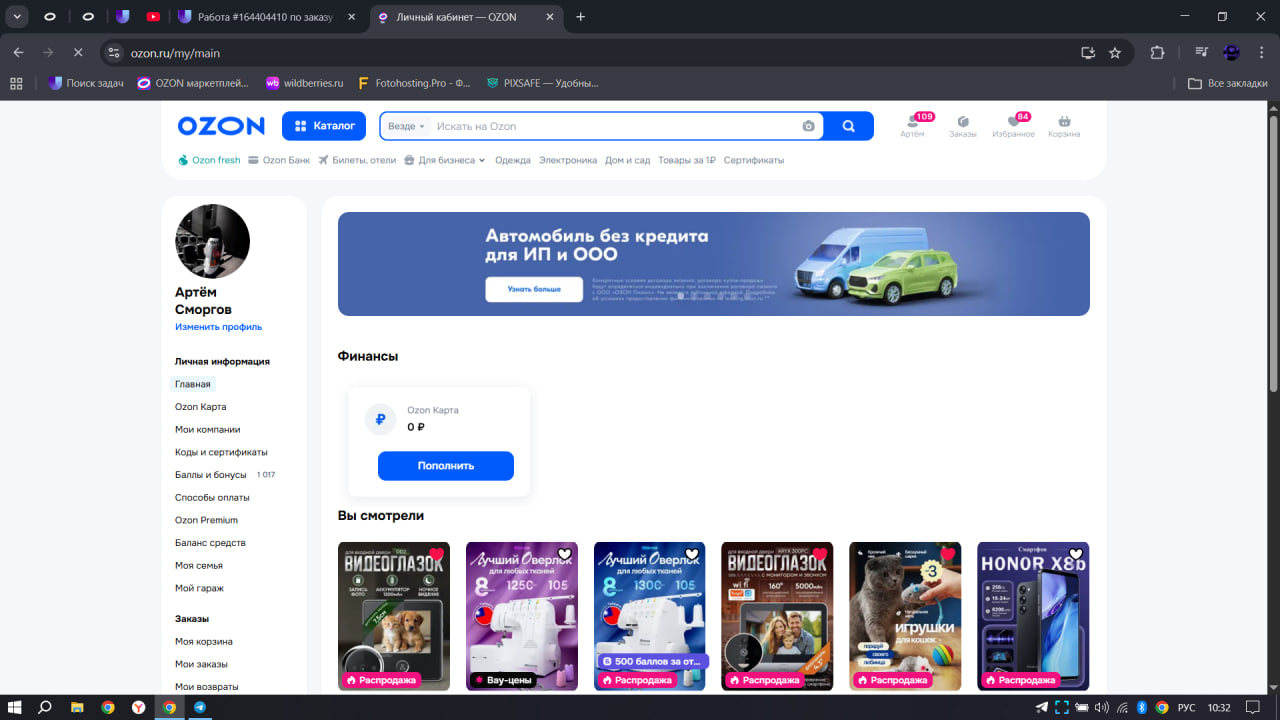Viewport: 1280px width, 720px height.
Task: Open the Все закладки bookmarks folder
Action: (1228, 84)
